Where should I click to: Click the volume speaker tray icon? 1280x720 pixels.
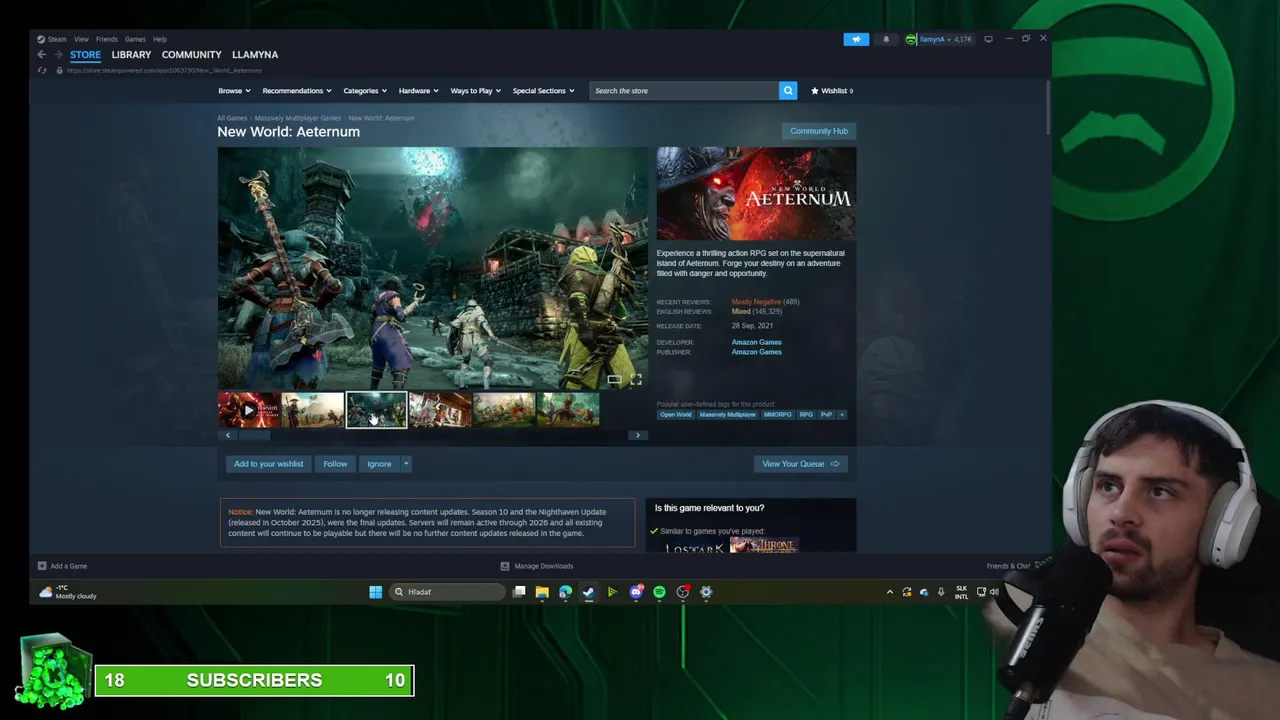[994, 592]
